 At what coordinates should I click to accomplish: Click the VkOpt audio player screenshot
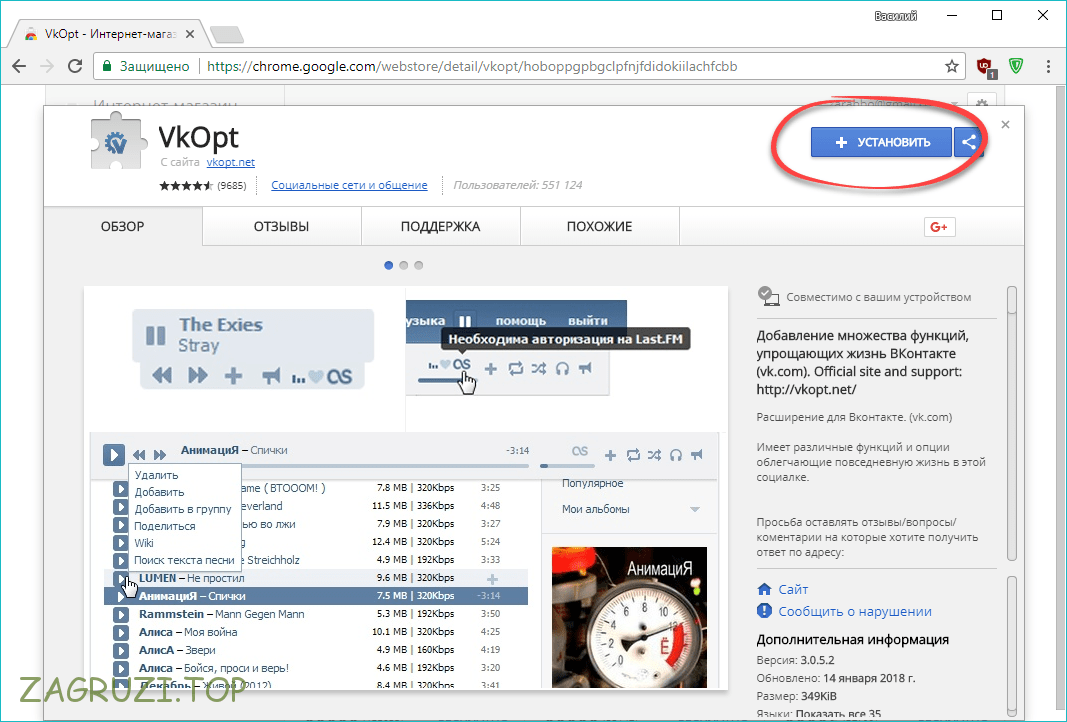(x=406, y=487)
